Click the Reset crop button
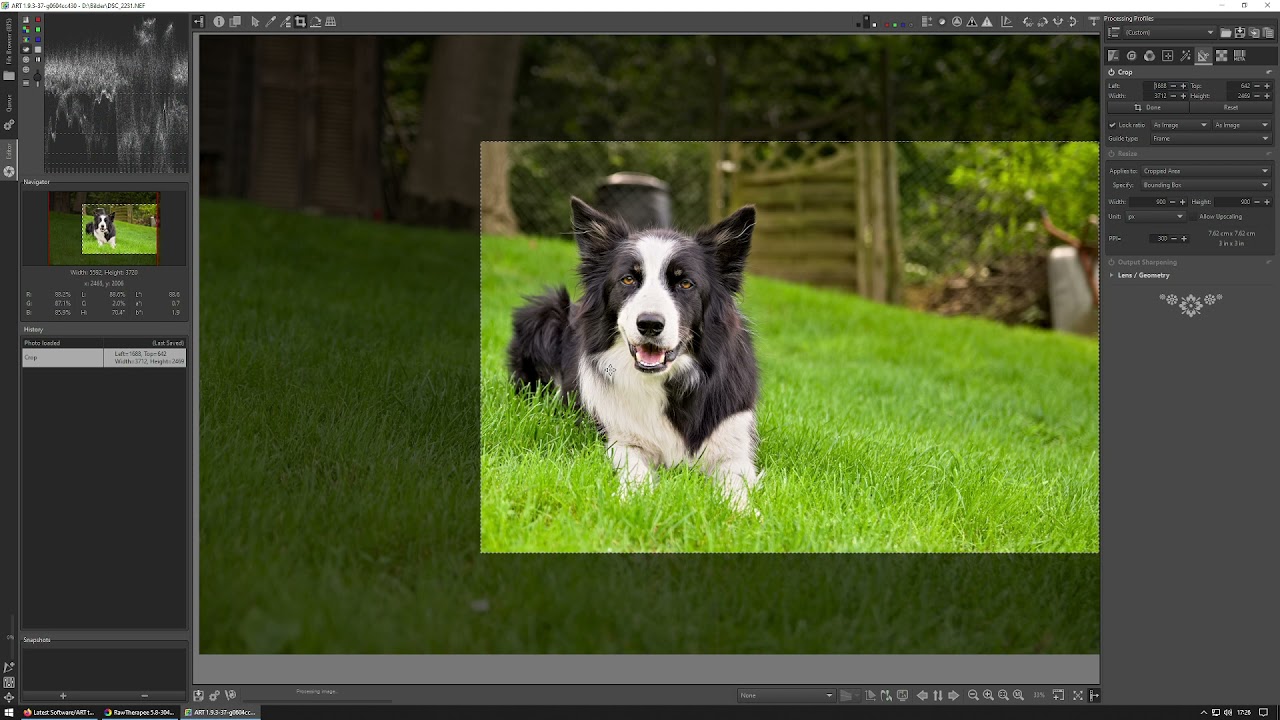The image size is (1280, 720). (x=1230, y=107)
